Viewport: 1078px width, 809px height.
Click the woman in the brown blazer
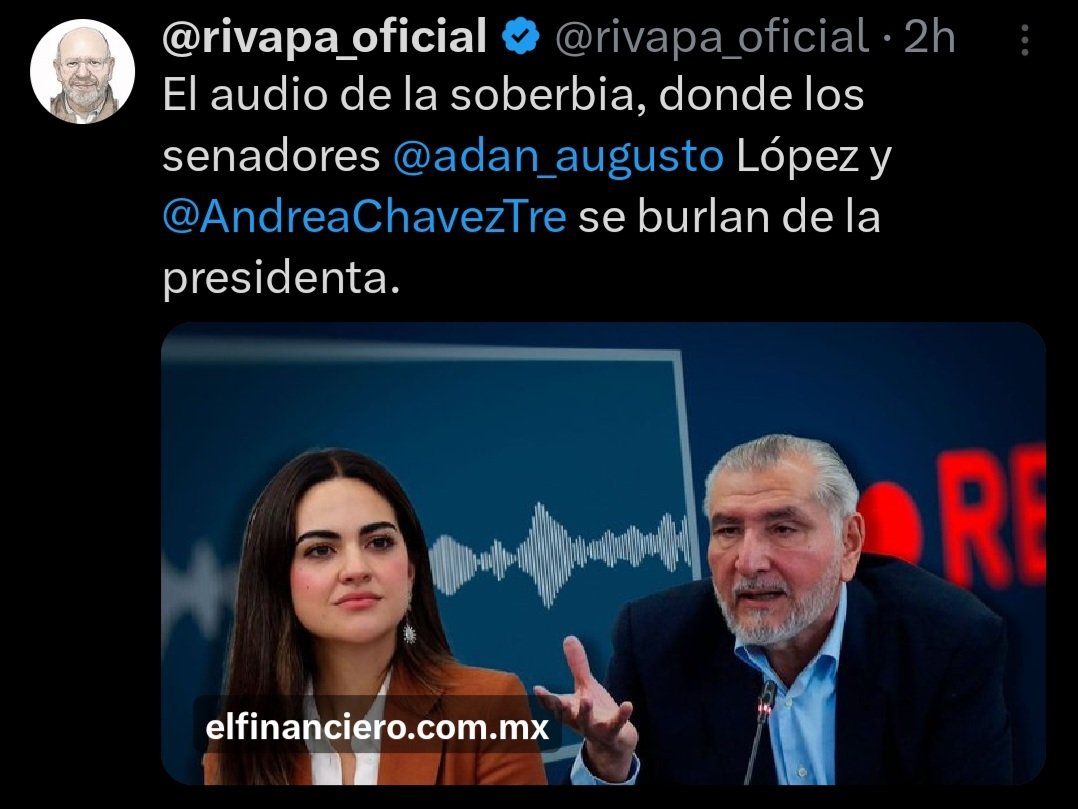point(358,619)
